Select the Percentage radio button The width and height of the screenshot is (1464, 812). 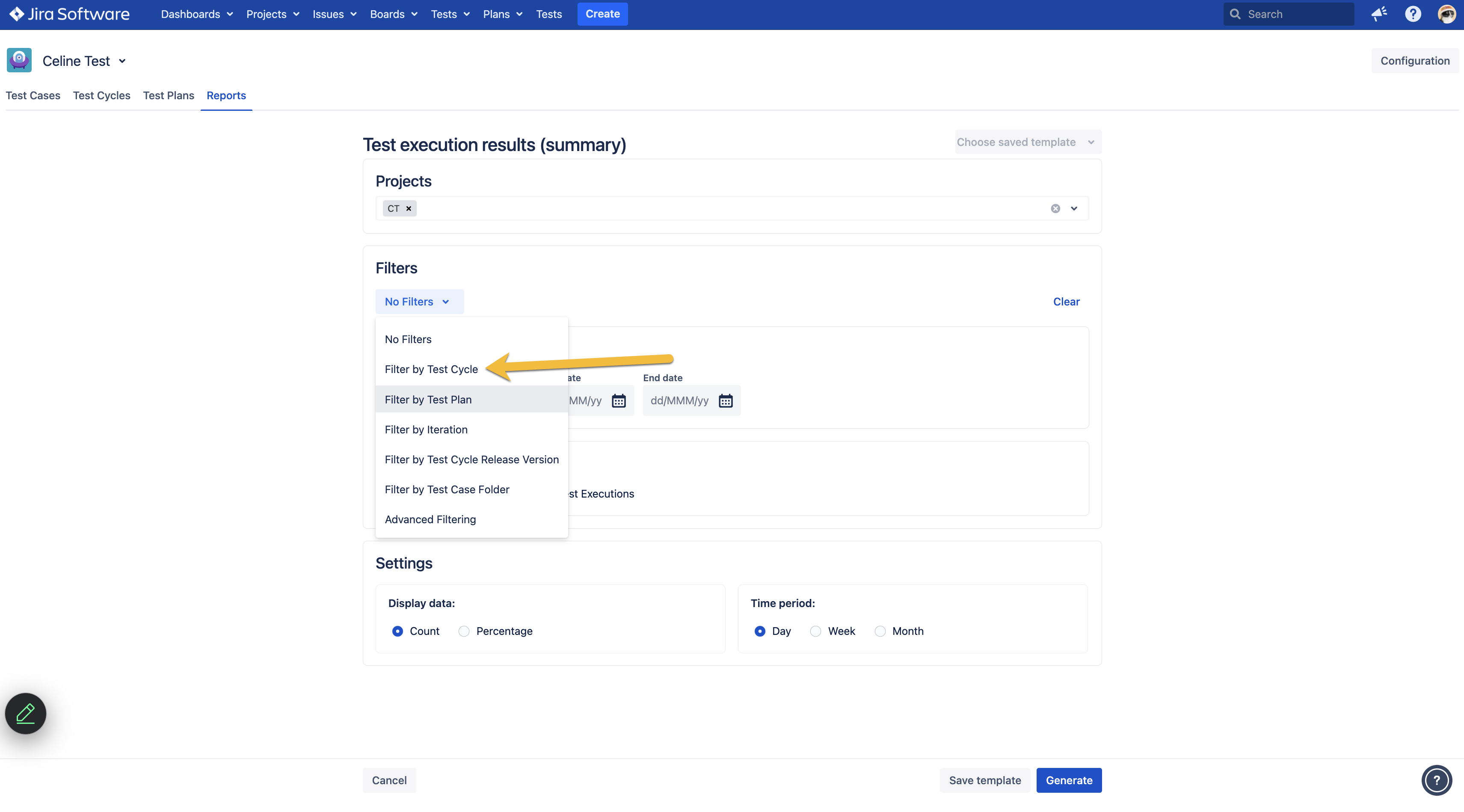coord(464,631)
